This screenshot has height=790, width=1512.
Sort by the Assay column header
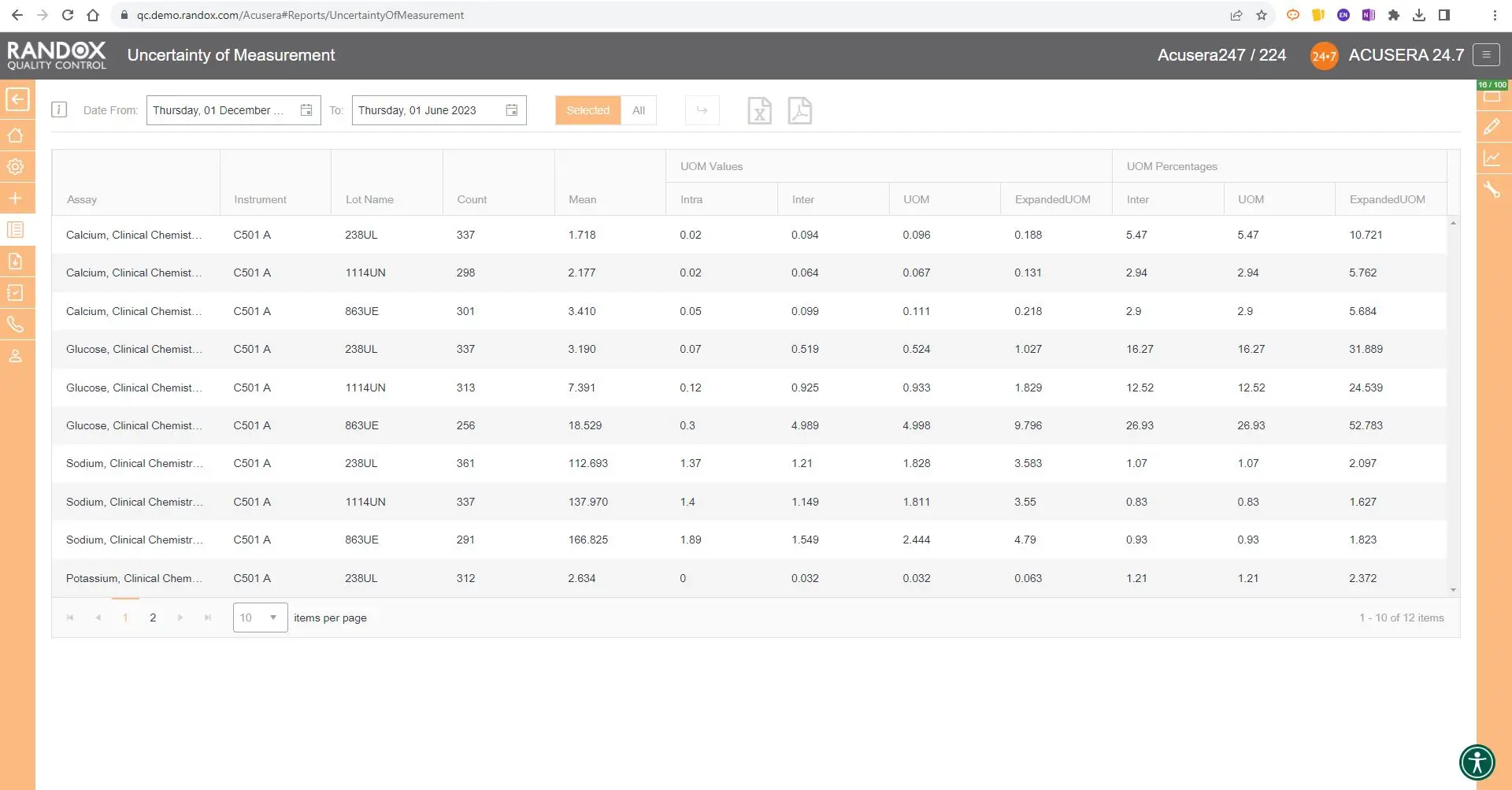(x=82, y=199)
